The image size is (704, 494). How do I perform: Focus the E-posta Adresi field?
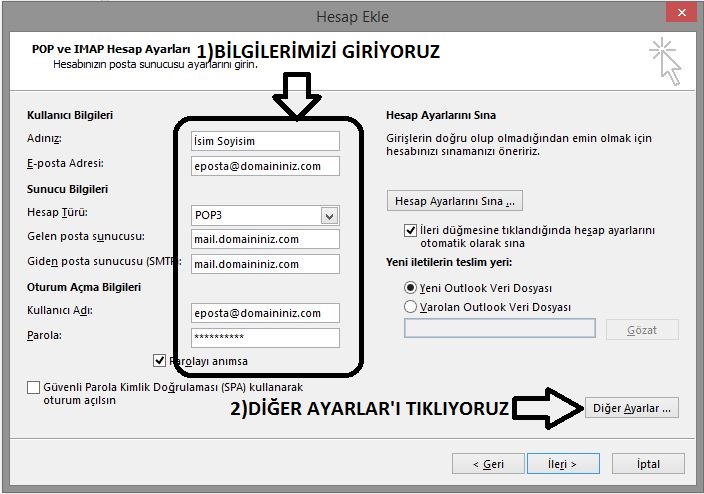[x=265, y=166]
